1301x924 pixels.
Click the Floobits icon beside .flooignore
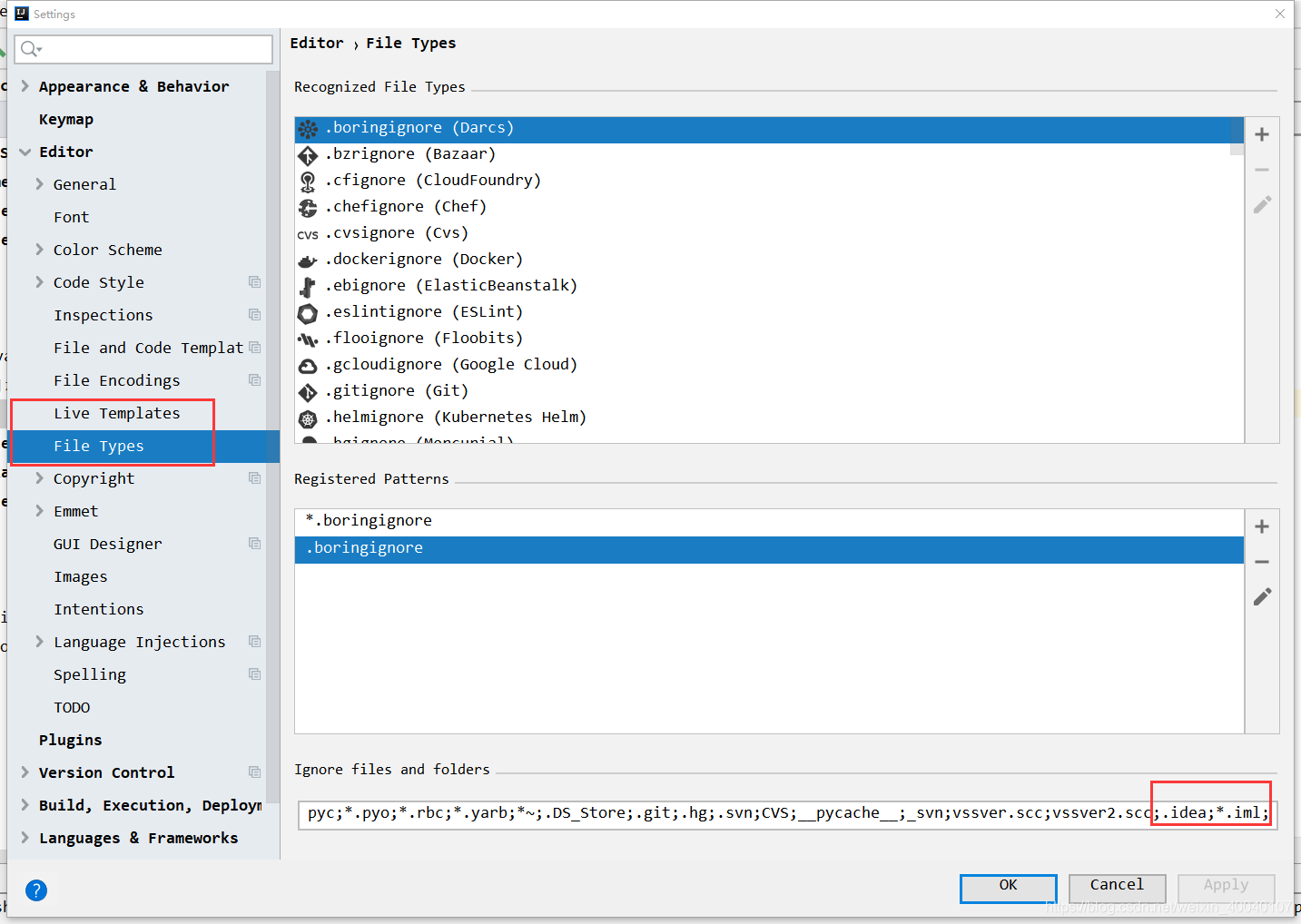point(308,339)
